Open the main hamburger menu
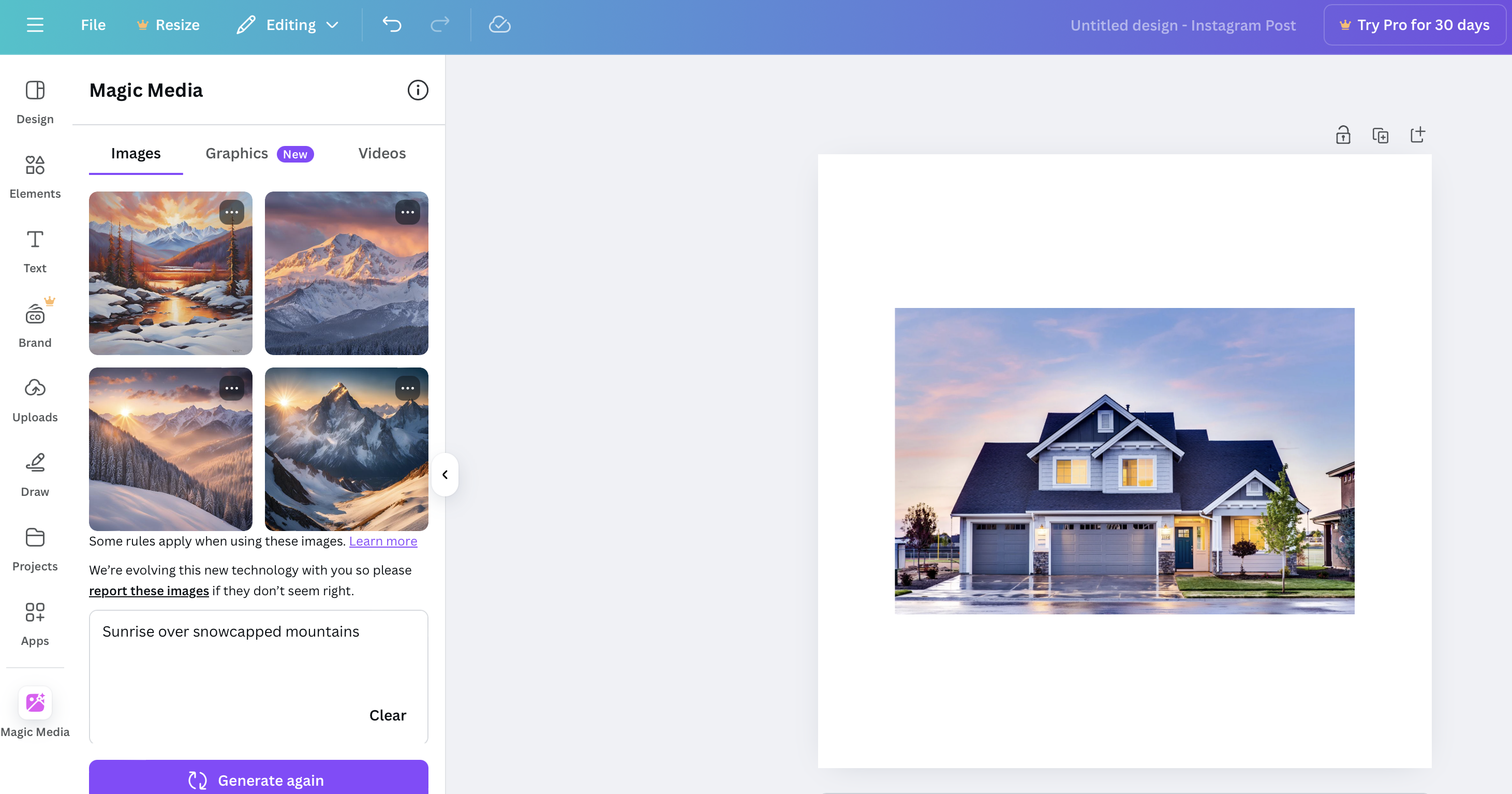Screen dimensions: 1512x794 click(35, 25)
